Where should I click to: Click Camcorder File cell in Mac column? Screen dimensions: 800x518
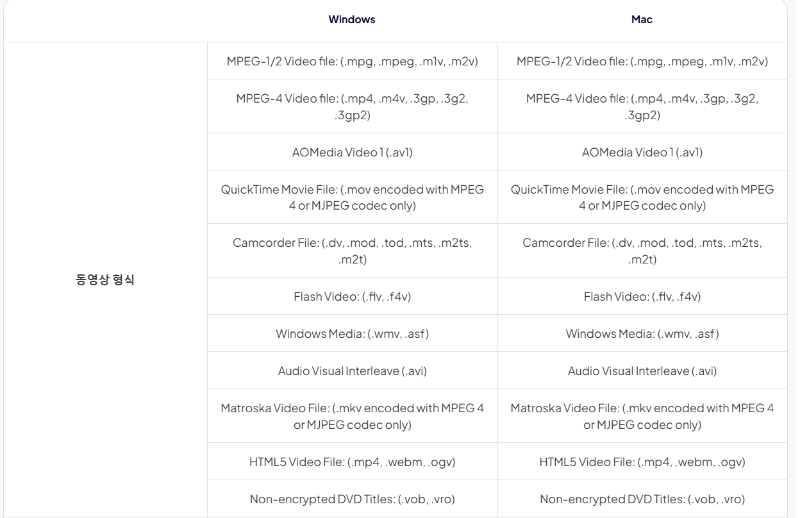point(642,251)
